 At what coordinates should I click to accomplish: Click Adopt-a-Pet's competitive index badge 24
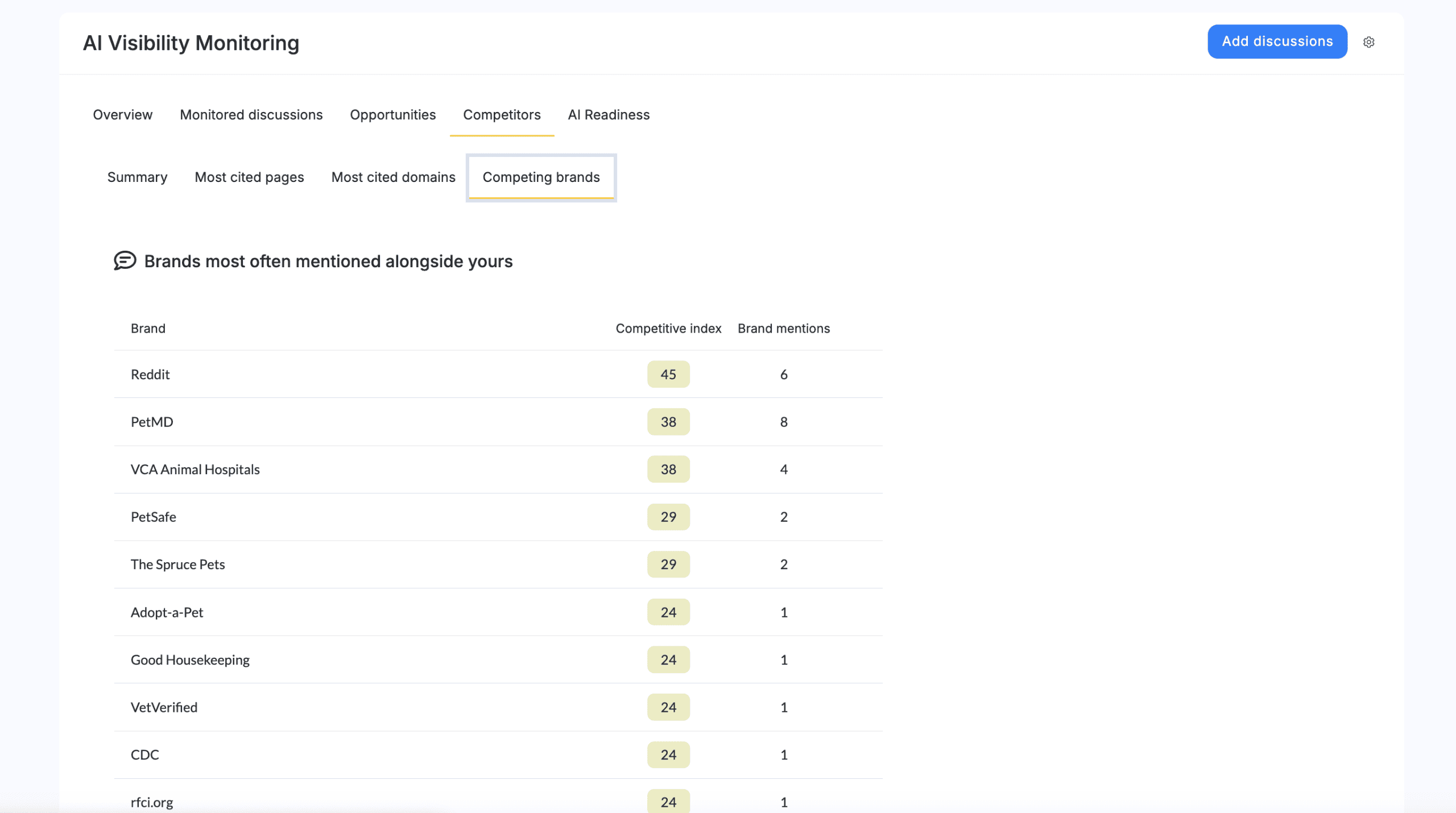point(668,612)
